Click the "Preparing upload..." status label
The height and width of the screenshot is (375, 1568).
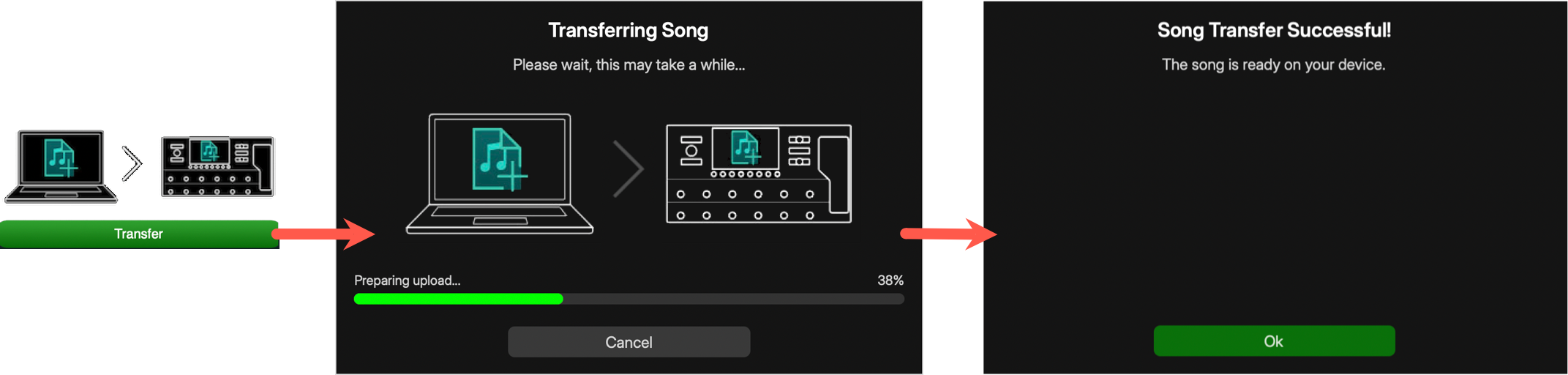tap(407, 281)
